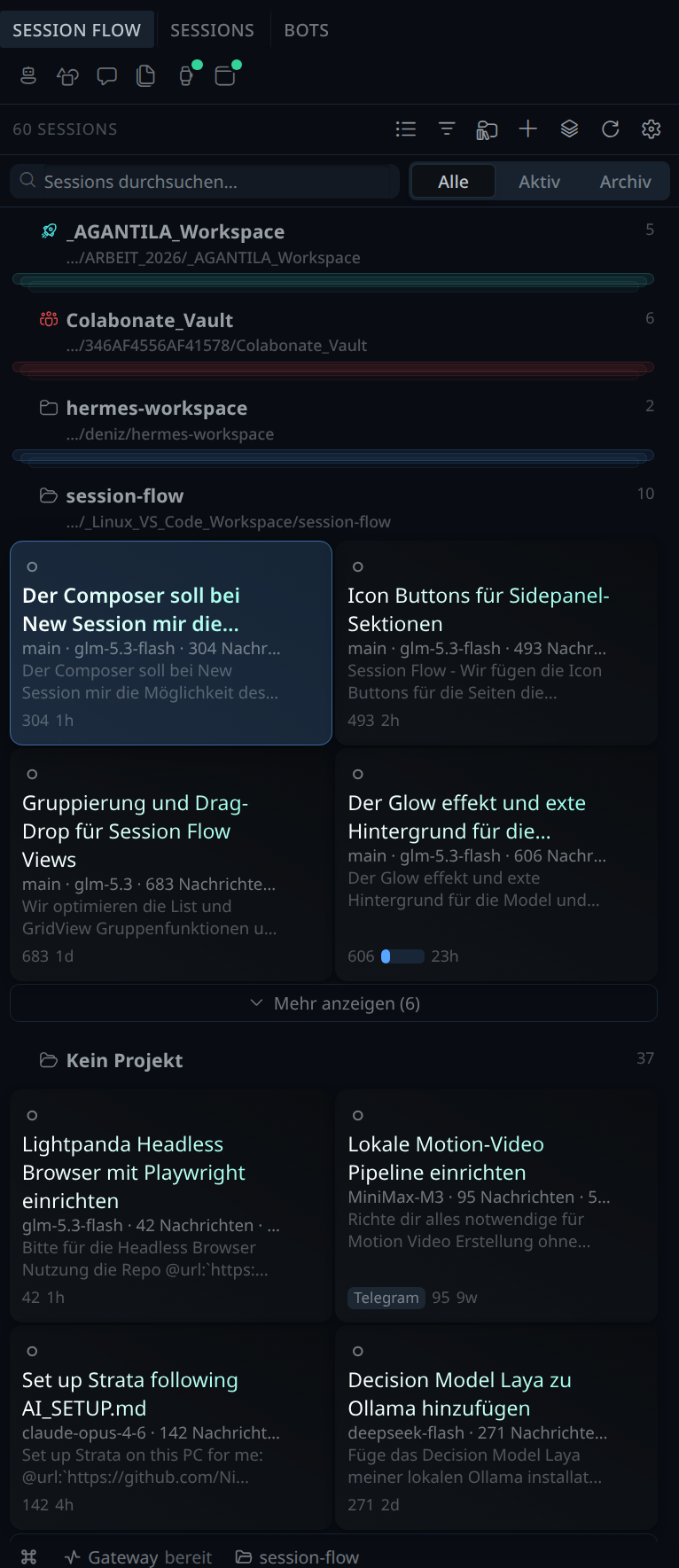This screenshot has height=1568, width=679.
Task: Refresh sessions with reload icon
Action: [x=611, y=129]
